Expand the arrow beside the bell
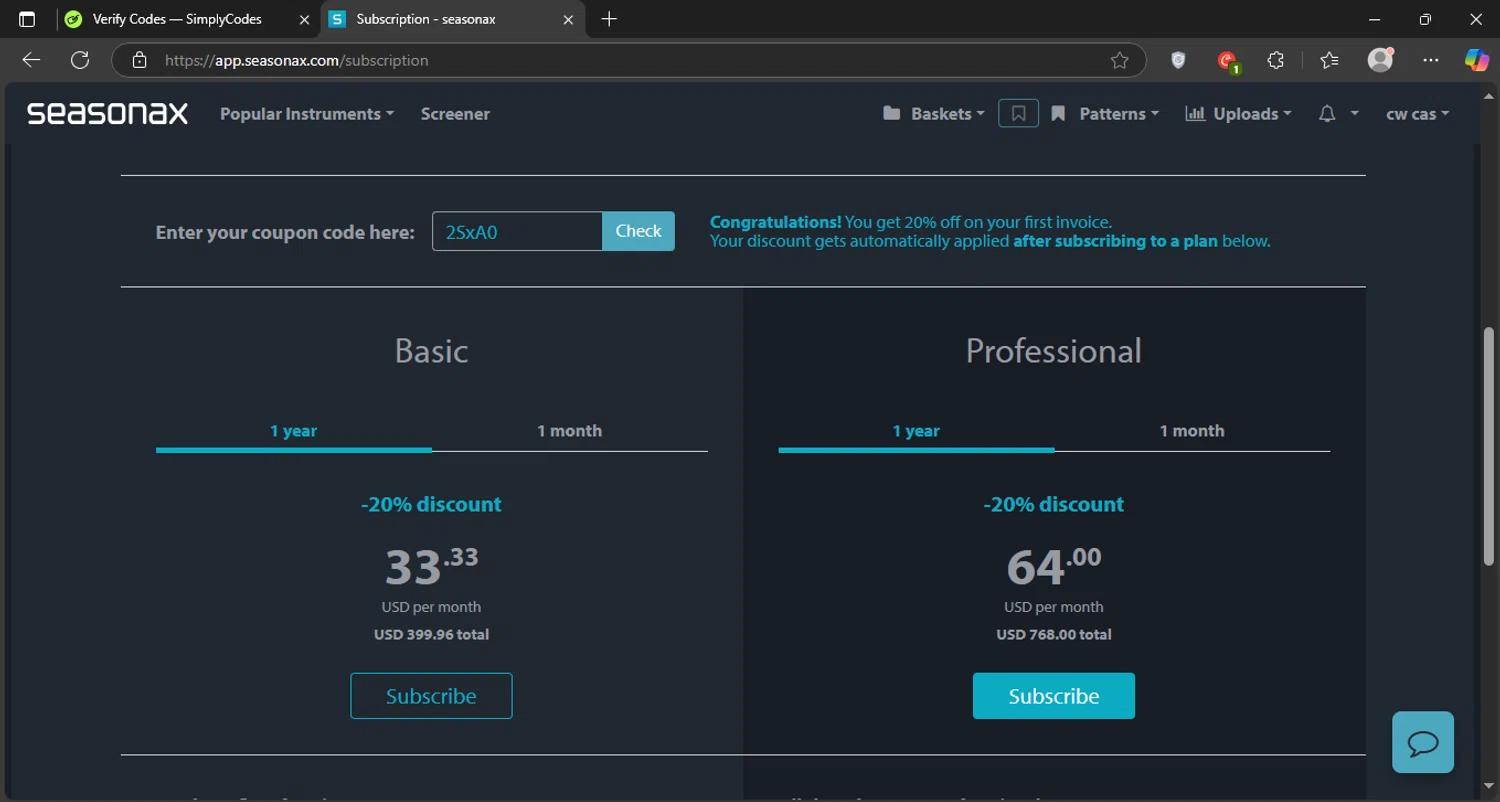Screen dimensions: 1500x802 click(1355, 114)
